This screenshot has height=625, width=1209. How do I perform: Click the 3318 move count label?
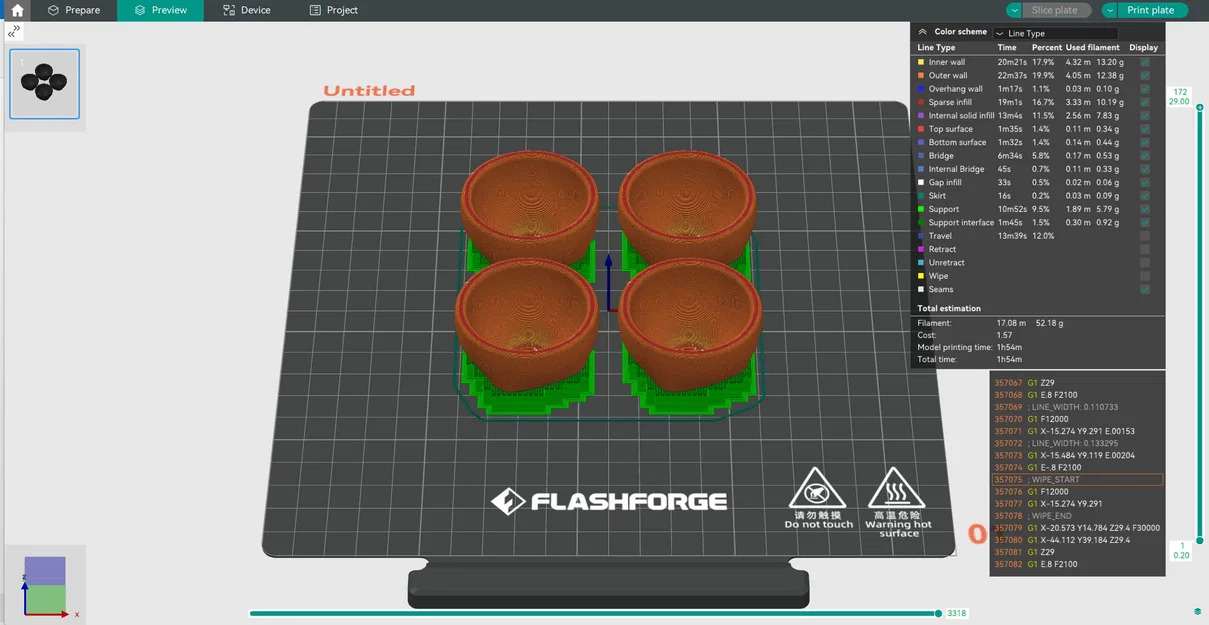956,613
